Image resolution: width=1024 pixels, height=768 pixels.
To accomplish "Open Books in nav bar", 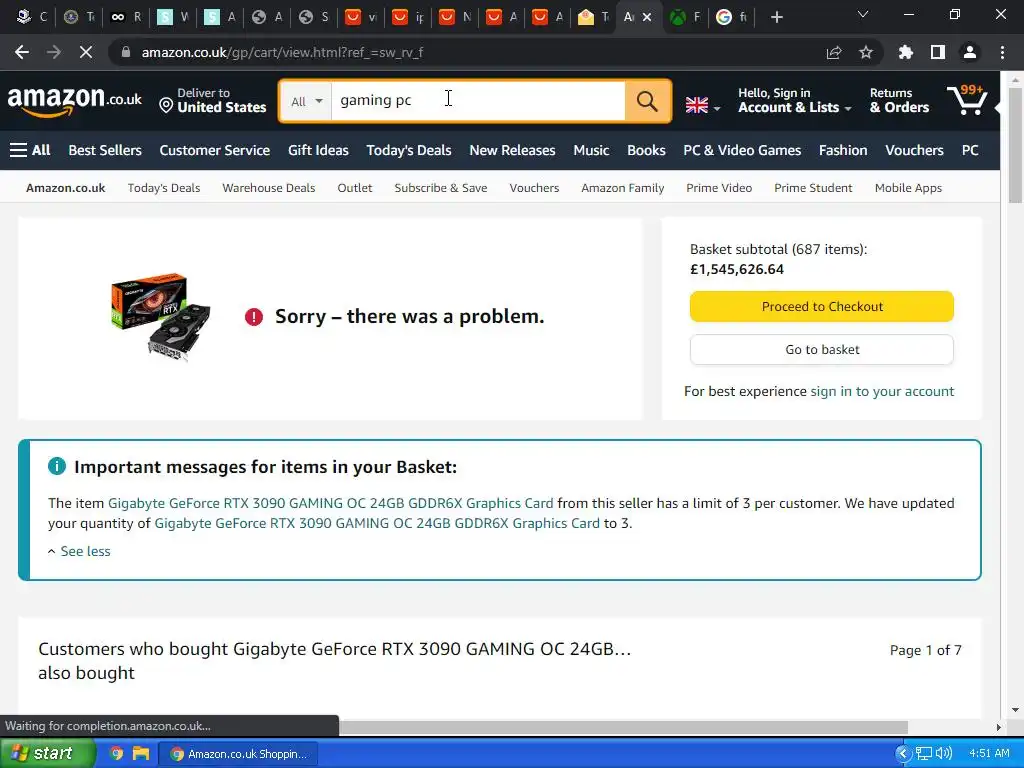I will (647, 150).
